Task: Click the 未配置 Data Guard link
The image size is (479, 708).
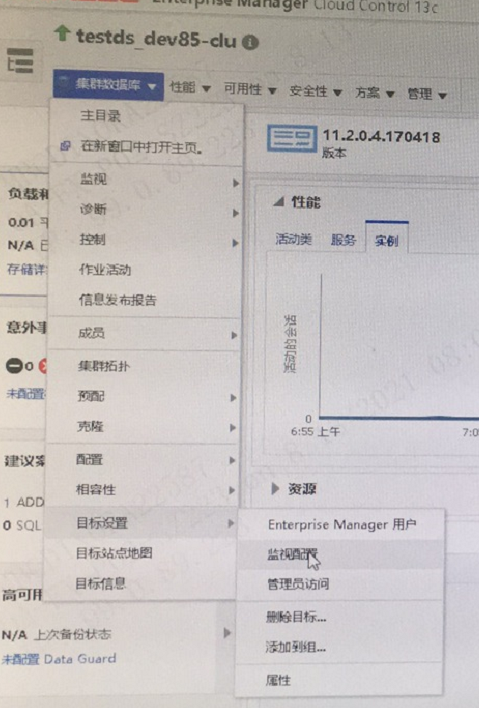Action: point(59,659)
